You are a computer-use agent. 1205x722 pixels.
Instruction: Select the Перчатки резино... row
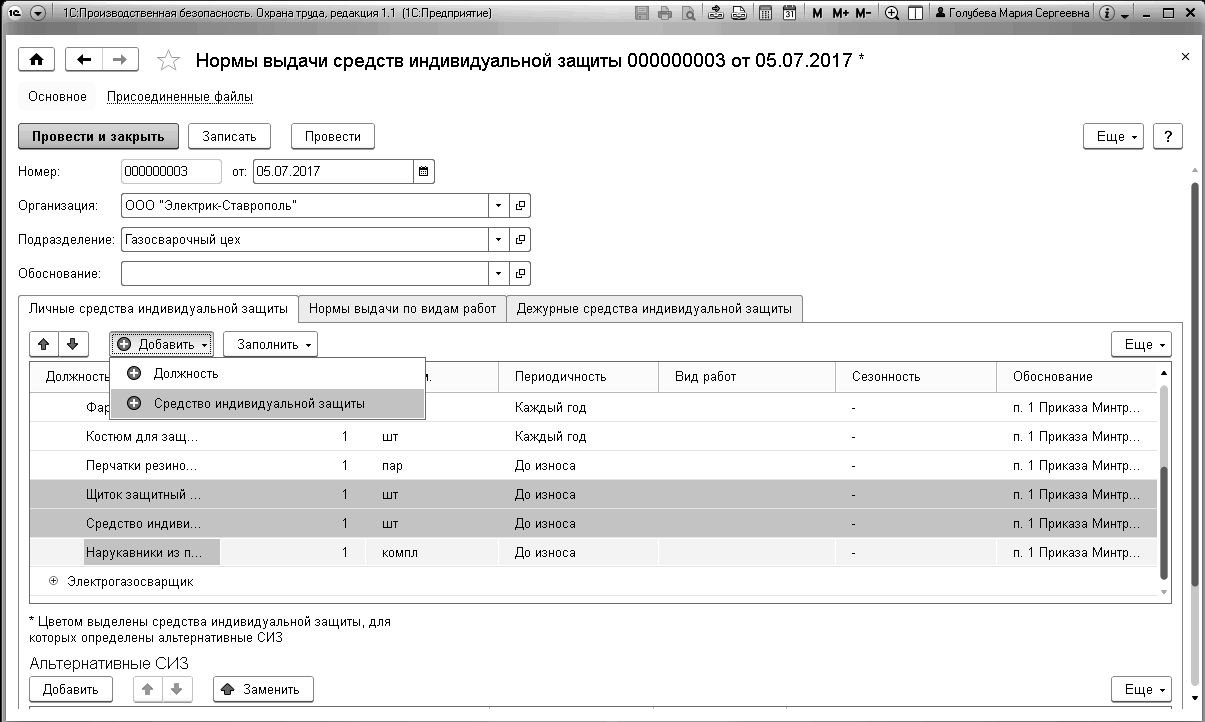594,466
